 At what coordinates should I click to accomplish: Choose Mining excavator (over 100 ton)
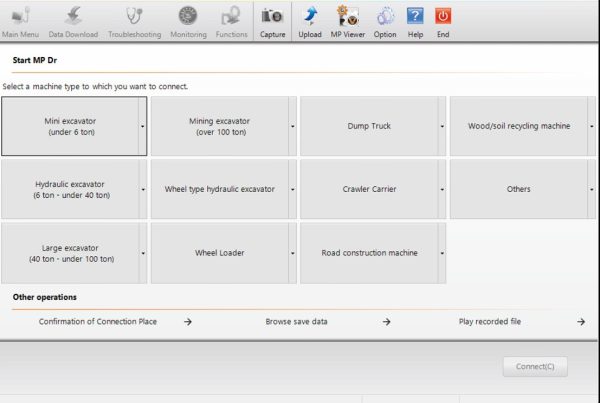pyautogui.click(x=220, y=126)
